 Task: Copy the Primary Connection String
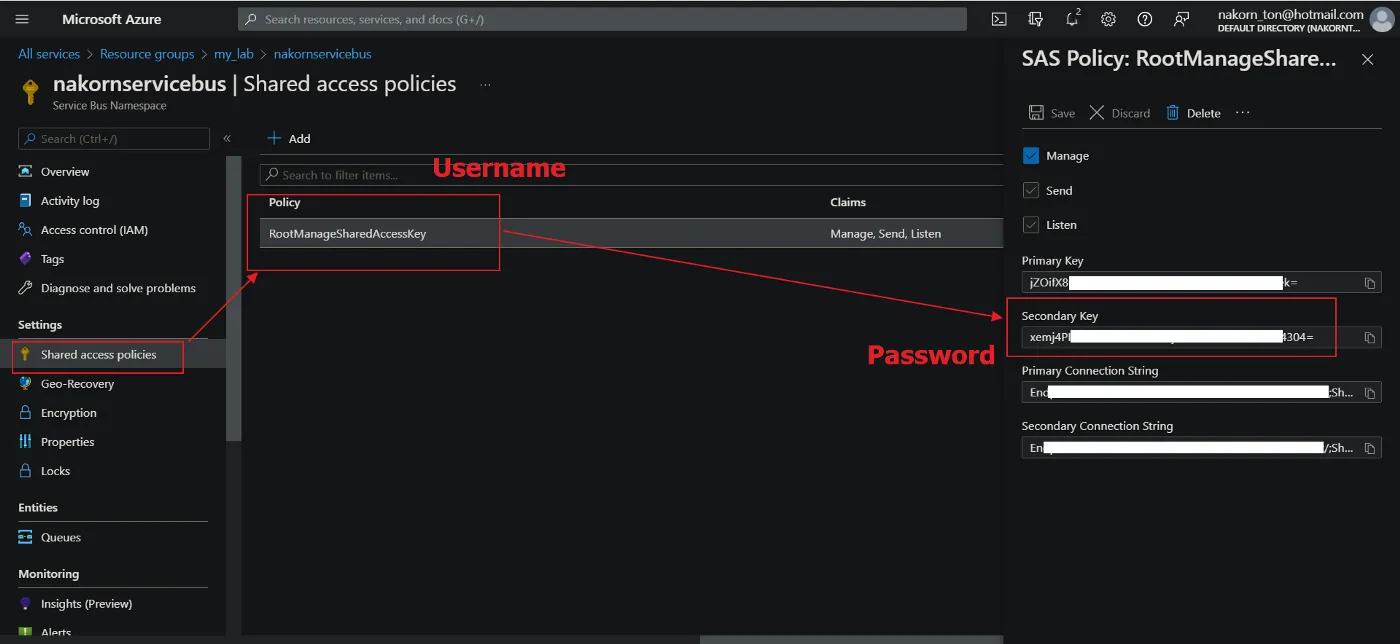[x=1370, y=393]
